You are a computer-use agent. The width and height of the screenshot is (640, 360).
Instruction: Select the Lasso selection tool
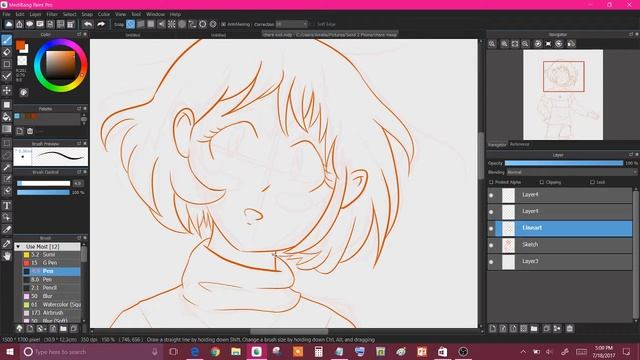coord(7,155)
